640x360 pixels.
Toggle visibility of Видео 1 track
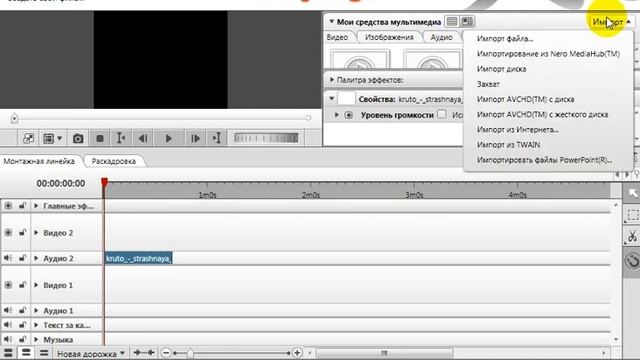coord(8,285)
